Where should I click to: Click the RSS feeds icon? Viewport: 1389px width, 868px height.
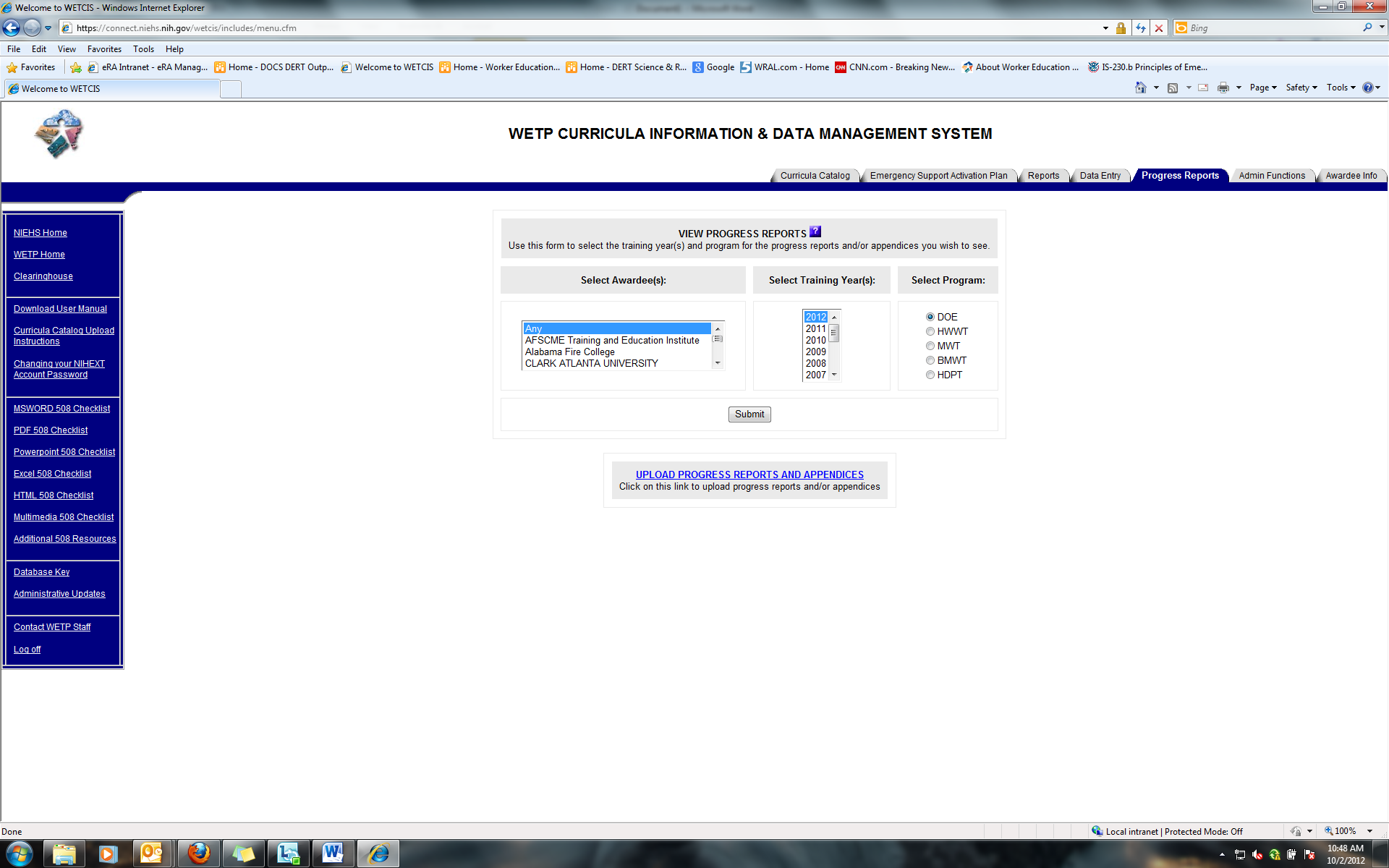point(1173,88)
